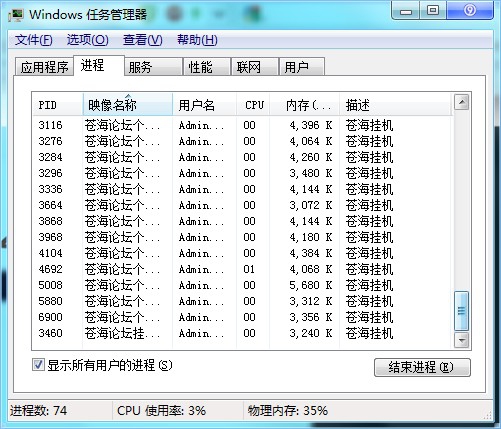Select process row with PID 3968
The height and width of the screenshot is (429, 501).
point(242,237)
